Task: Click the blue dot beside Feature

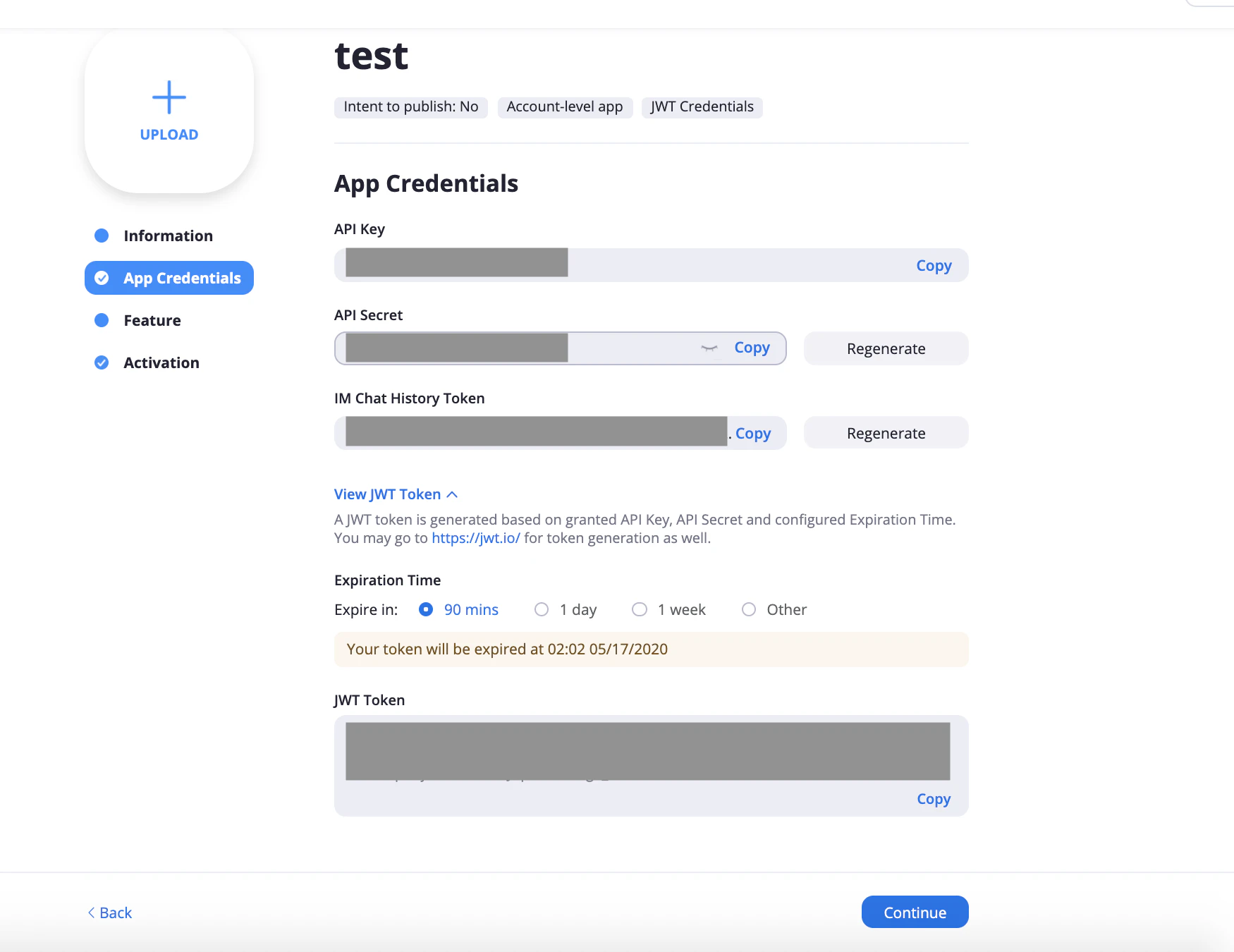Action: pyautogui.click(x=102, y=320)
